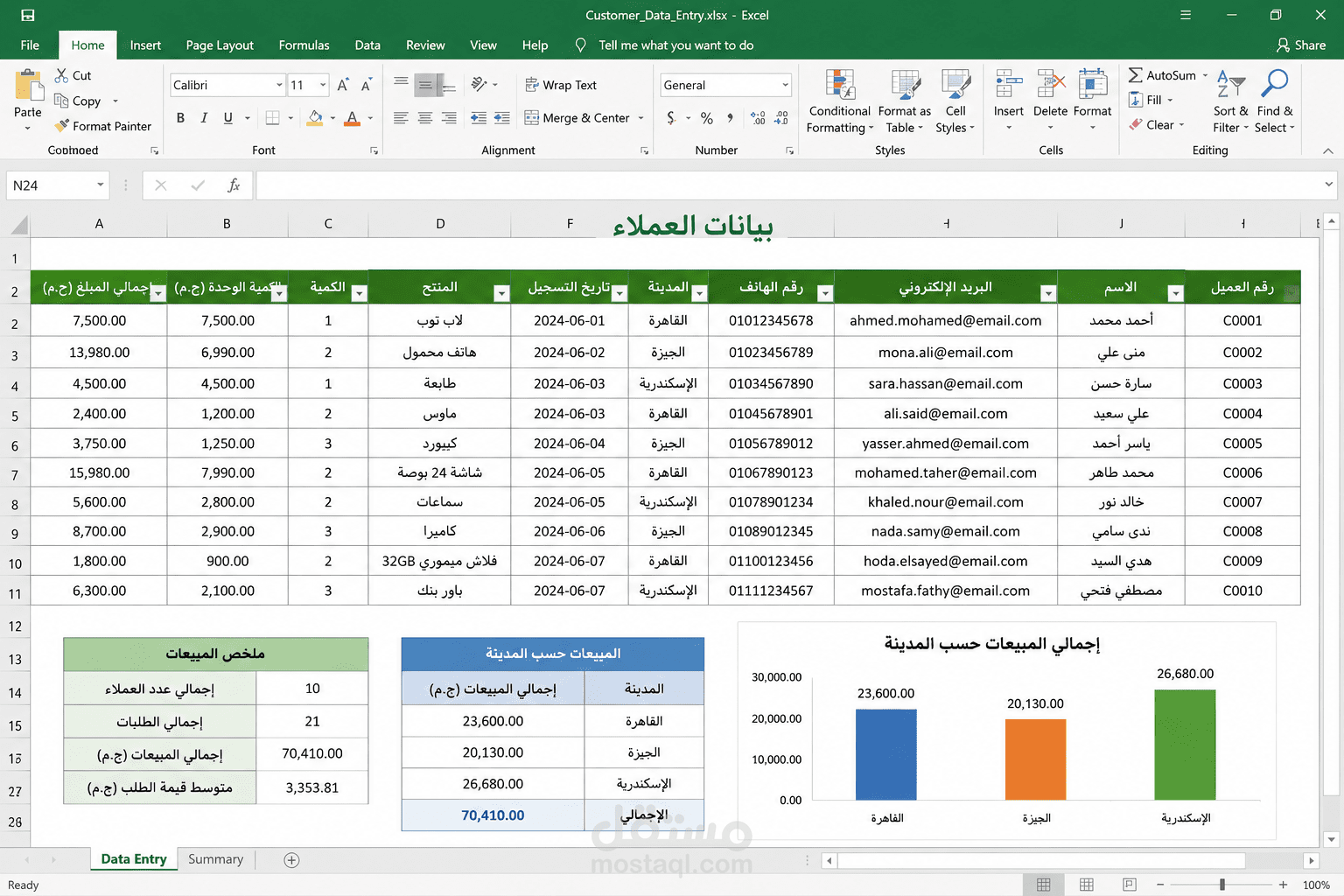
Task: Increase font size with large A icon
Action: click(343, 85)
